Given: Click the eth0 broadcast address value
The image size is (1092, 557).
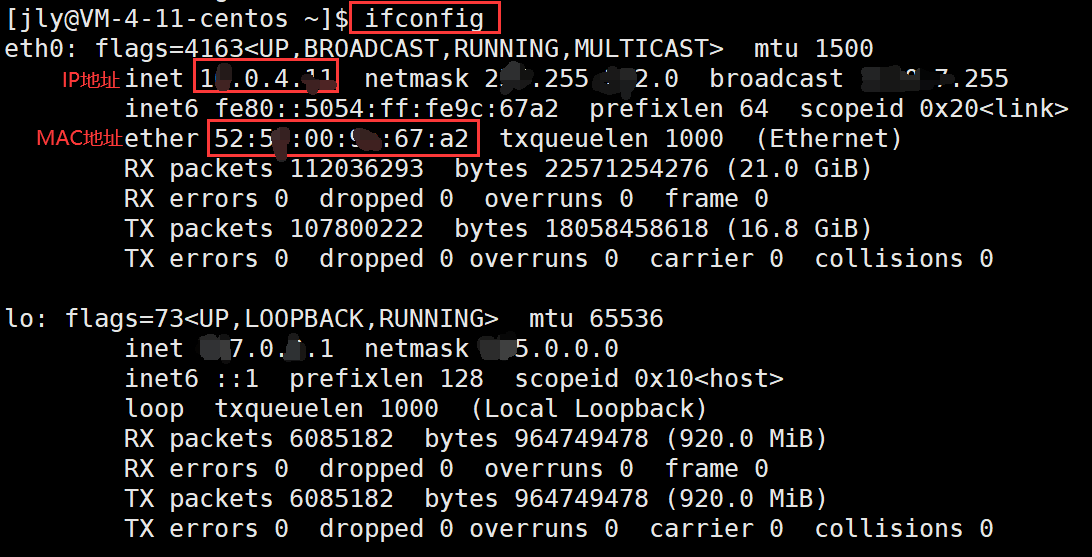Looking at the screenshot, I should click(933, 79).
